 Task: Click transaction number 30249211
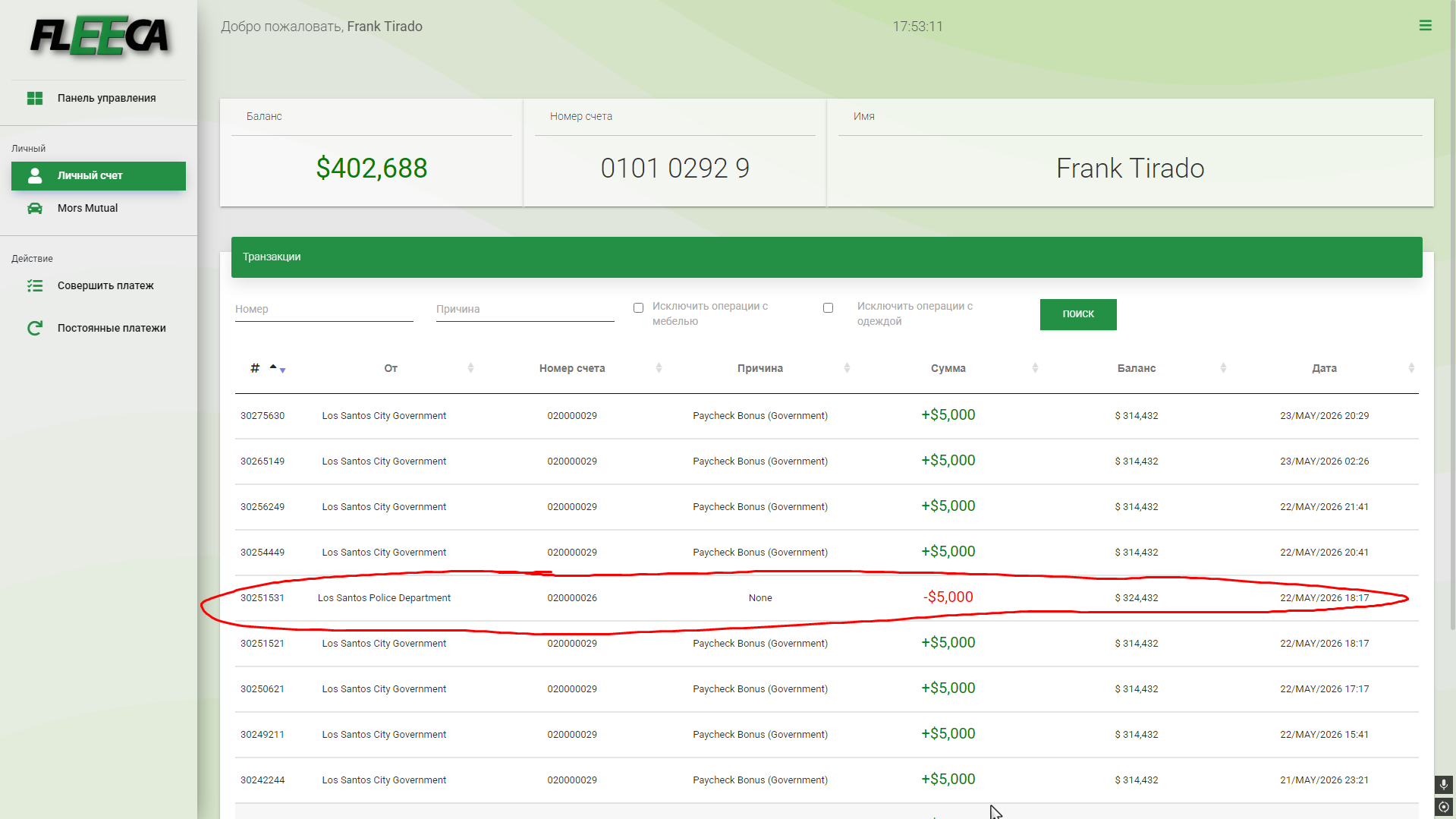tap(263, 735)
